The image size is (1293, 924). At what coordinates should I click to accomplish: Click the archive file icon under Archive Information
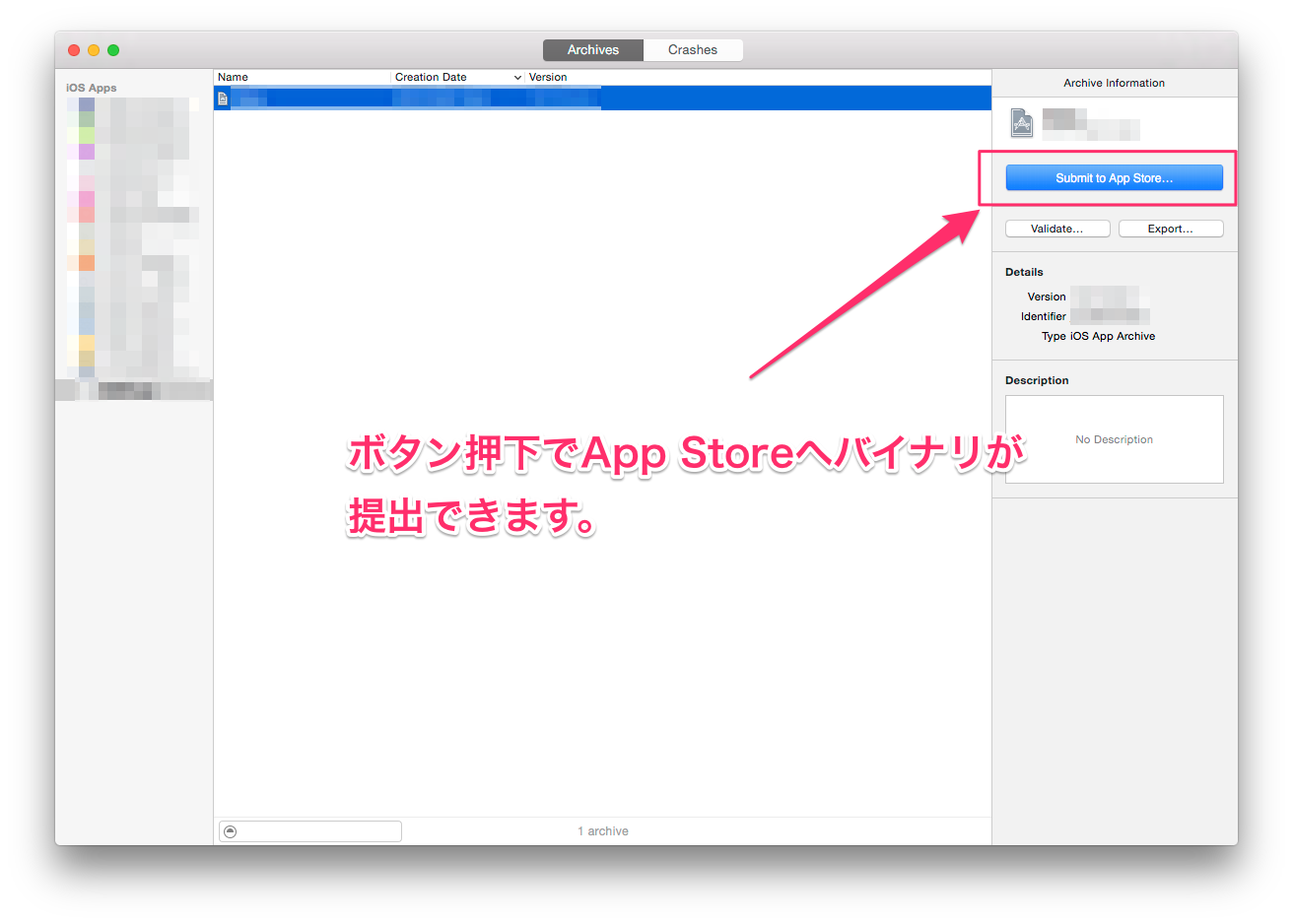pyautogui.click(x=1022, y=123)
